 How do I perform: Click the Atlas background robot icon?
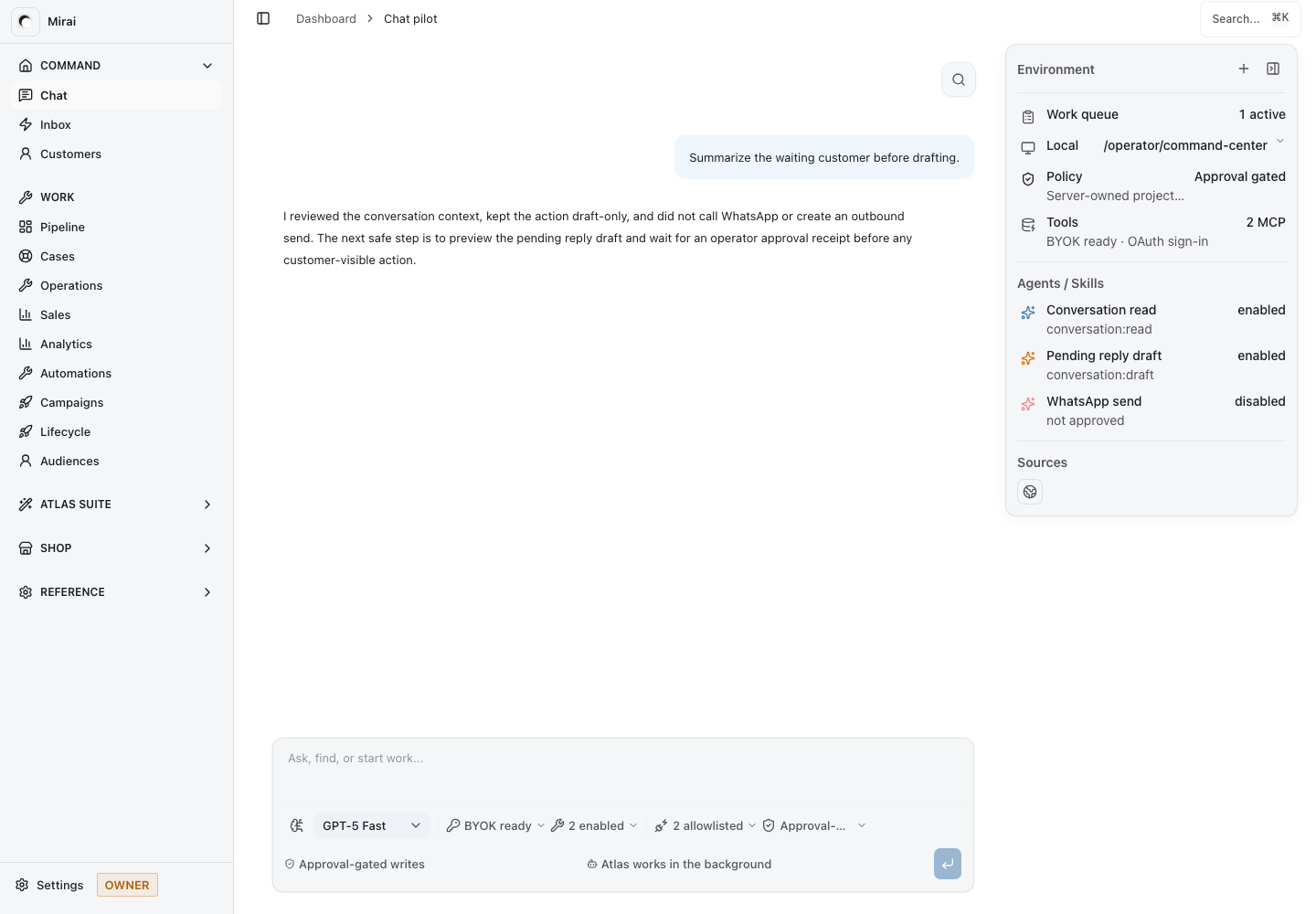point(592,864)
